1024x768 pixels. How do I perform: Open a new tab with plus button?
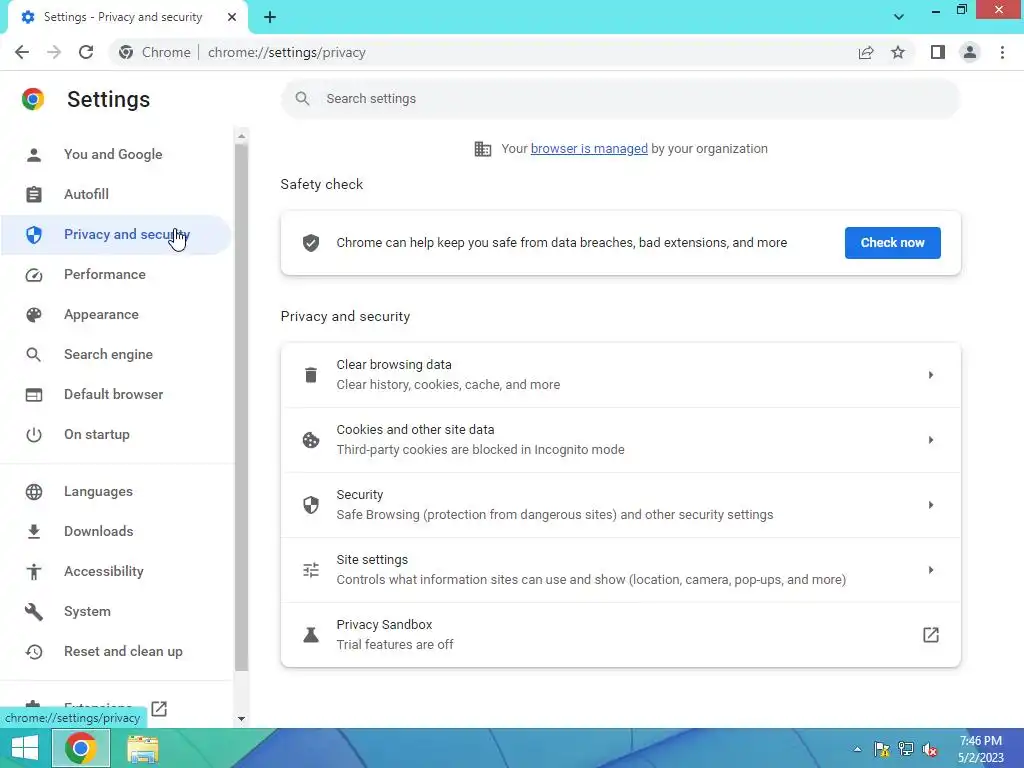point(270,17)
